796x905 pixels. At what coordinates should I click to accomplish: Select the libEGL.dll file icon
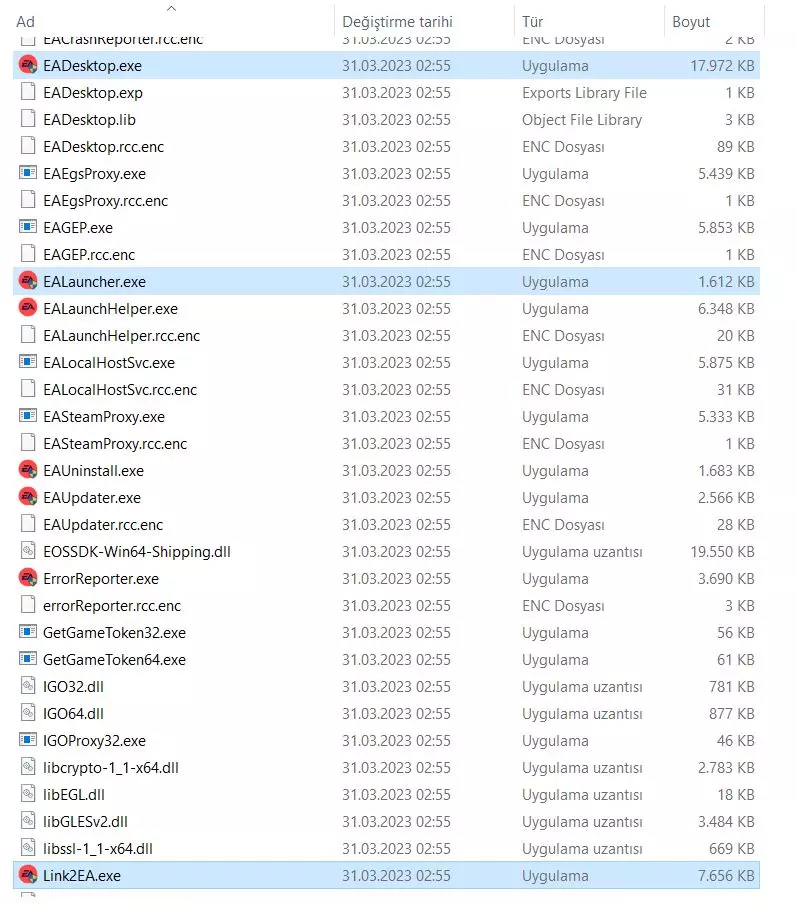(x=28, y=794)
